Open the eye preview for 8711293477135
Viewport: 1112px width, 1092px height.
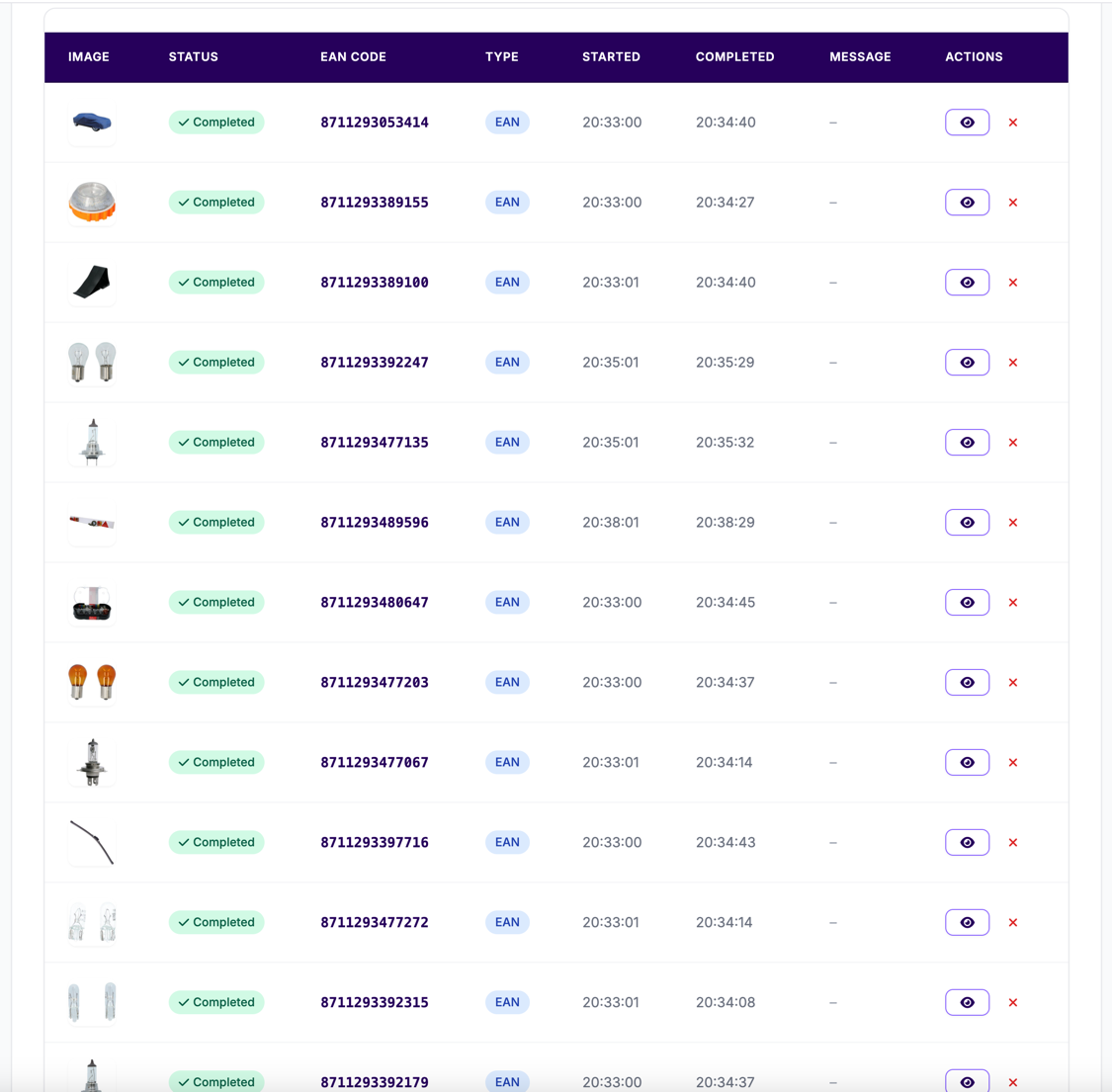click(x=967, y=442)
